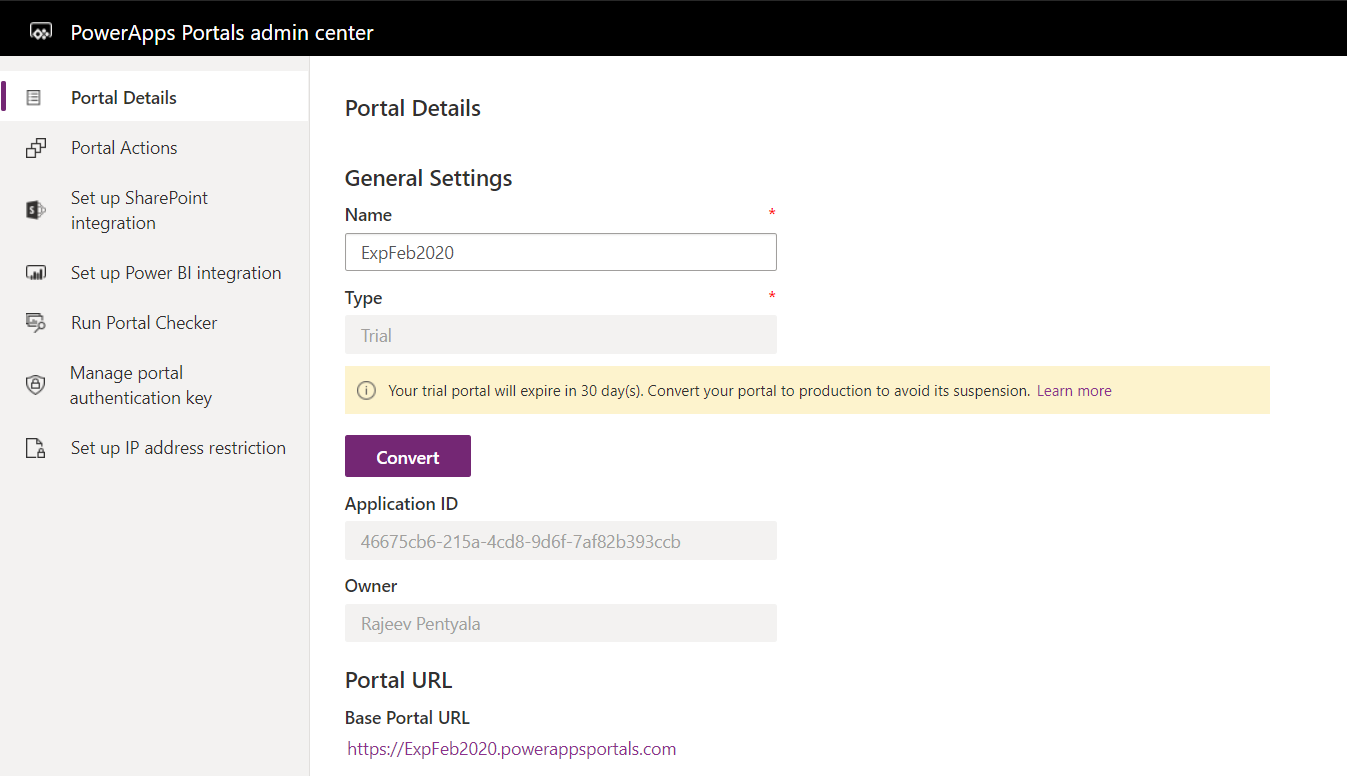
Task: Visit the ExpFeb2020 base portal URL
Action: (511, 748)
